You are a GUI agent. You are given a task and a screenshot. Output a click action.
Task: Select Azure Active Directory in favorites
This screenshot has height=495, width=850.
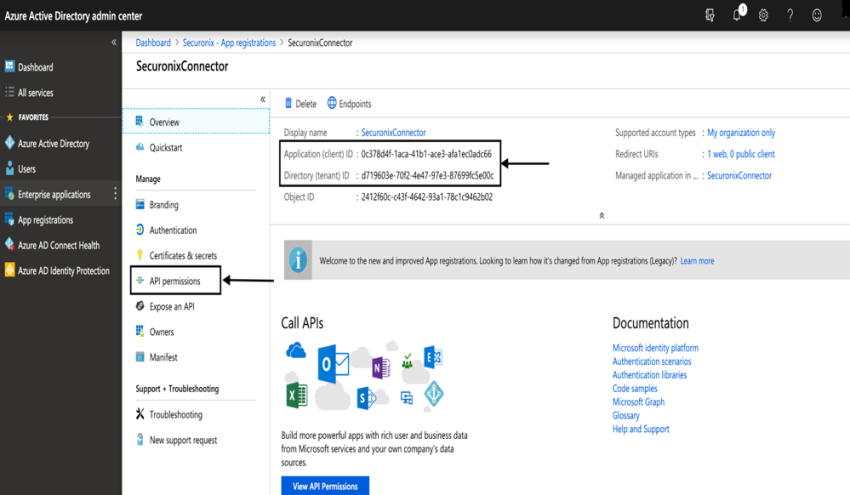53,144
